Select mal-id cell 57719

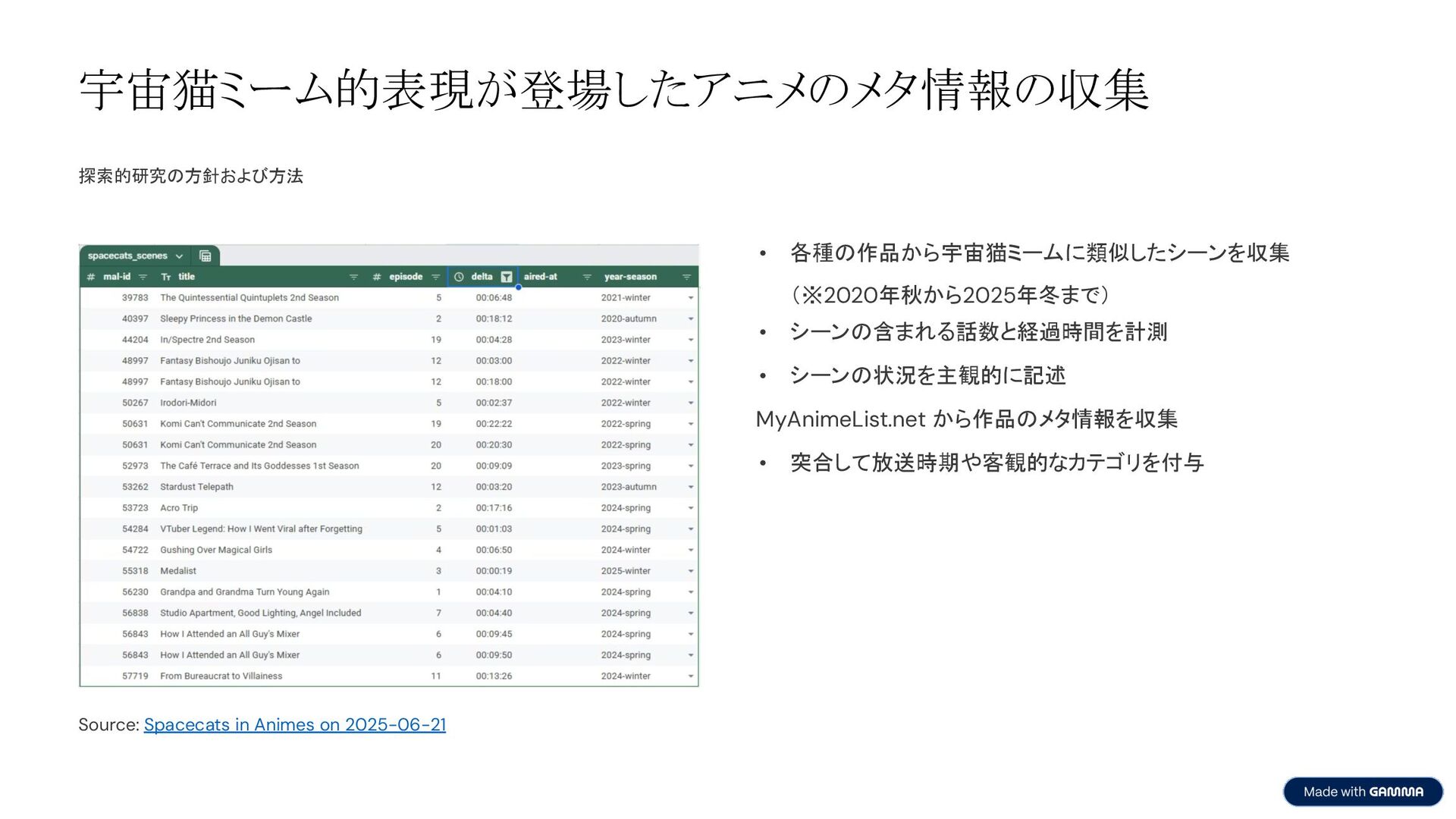135,676
